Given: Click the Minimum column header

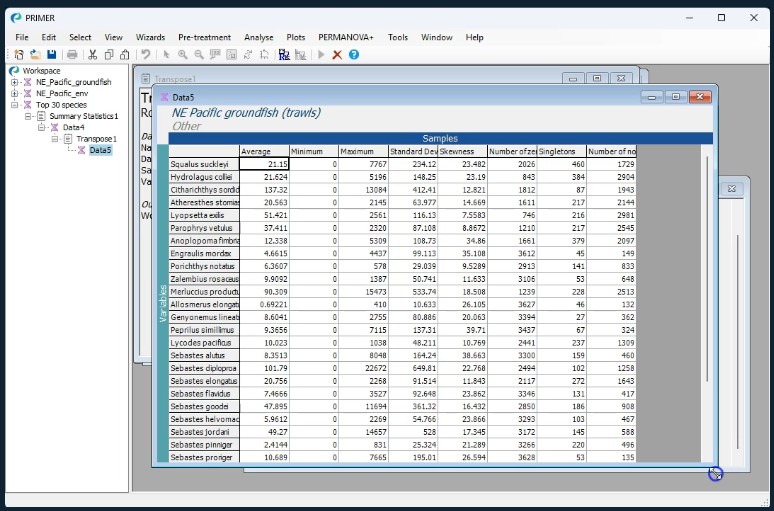Looking at the screenshot, I should click(314, 152).
